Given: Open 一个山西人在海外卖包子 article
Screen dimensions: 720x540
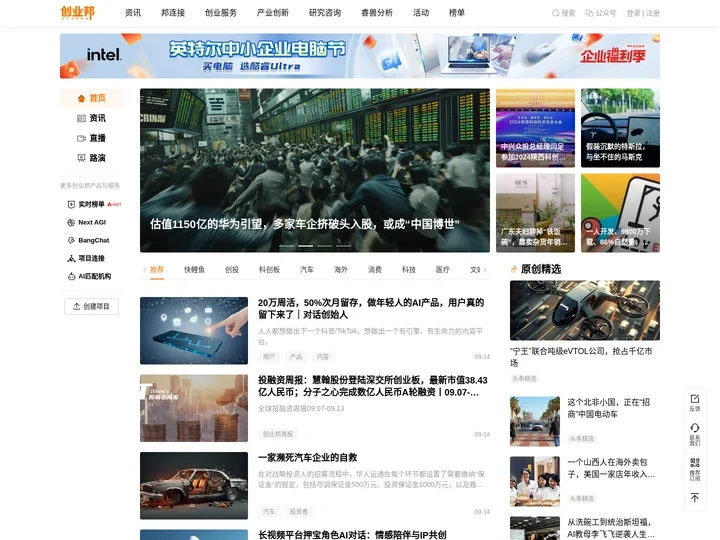Looking at the screenshot, I should click(611, 468).
